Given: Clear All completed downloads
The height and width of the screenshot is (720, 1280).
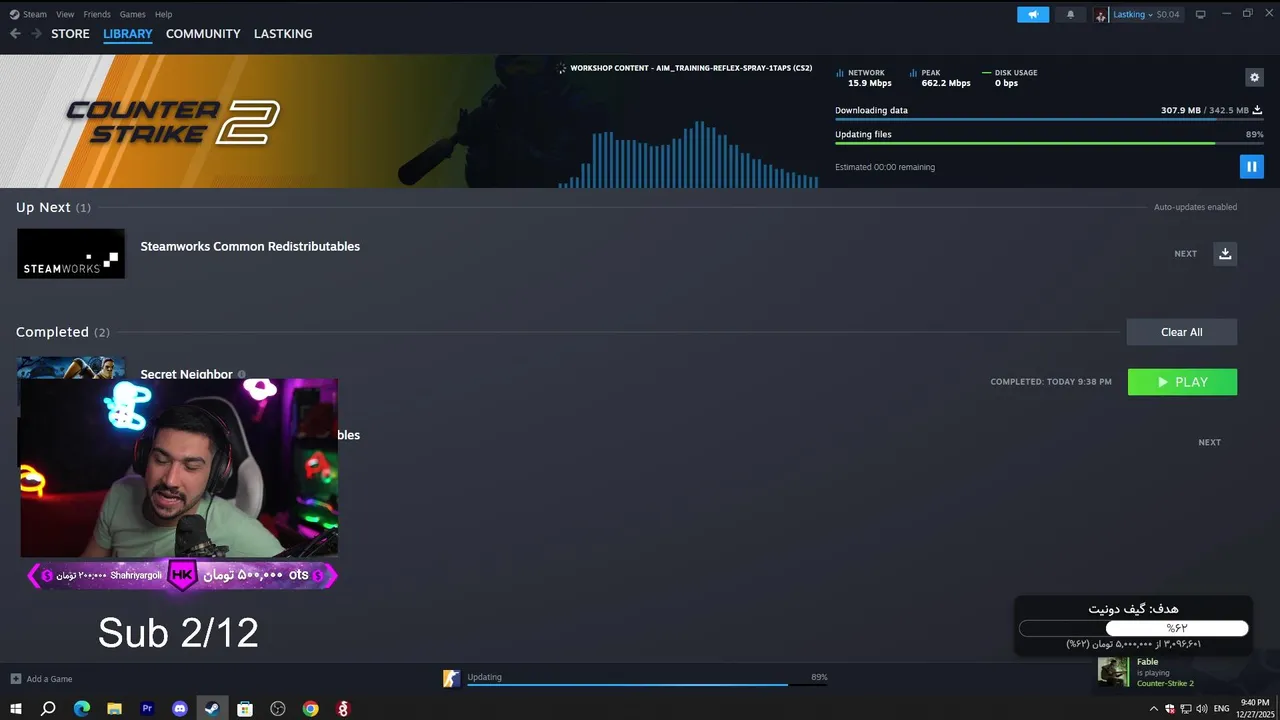Looking at the screenshot, I should click(x=1181, y=332).
